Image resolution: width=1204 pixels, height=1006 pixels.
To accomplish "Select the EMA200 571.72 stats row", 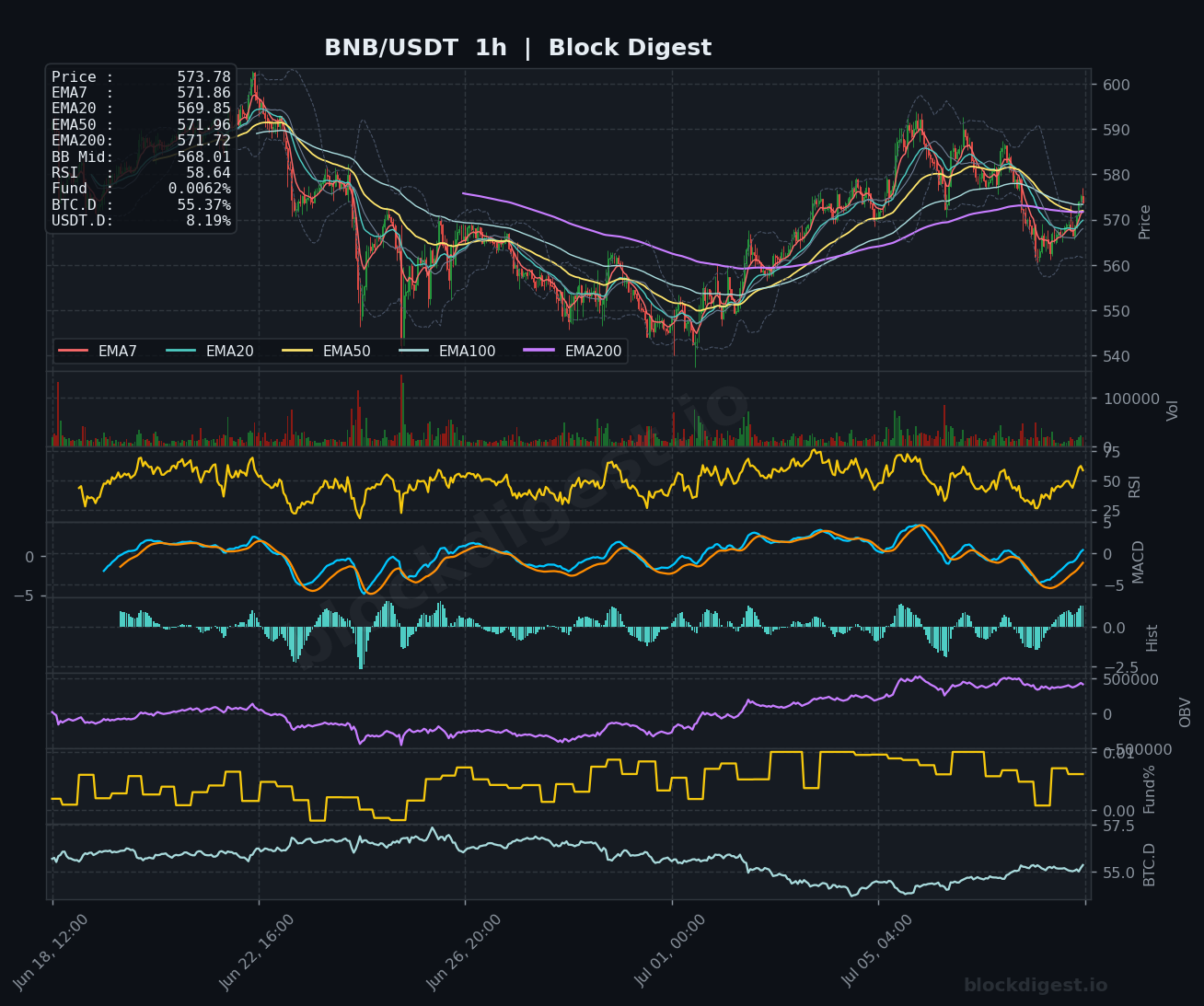I will [141, 141].
